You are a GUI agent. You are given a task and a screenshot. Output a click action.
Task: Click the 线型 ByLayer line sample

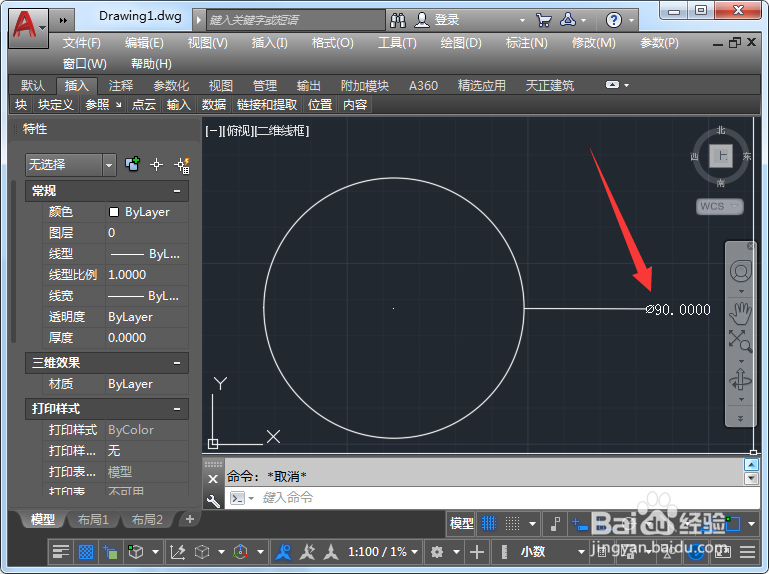pos(127,254)
